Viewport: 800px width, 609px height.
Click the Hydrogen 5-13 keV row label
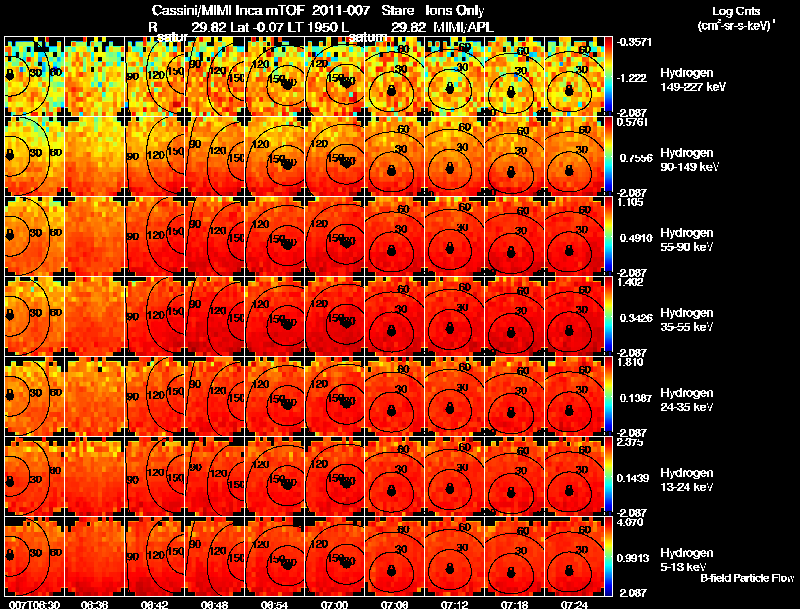tap(686, 560)
